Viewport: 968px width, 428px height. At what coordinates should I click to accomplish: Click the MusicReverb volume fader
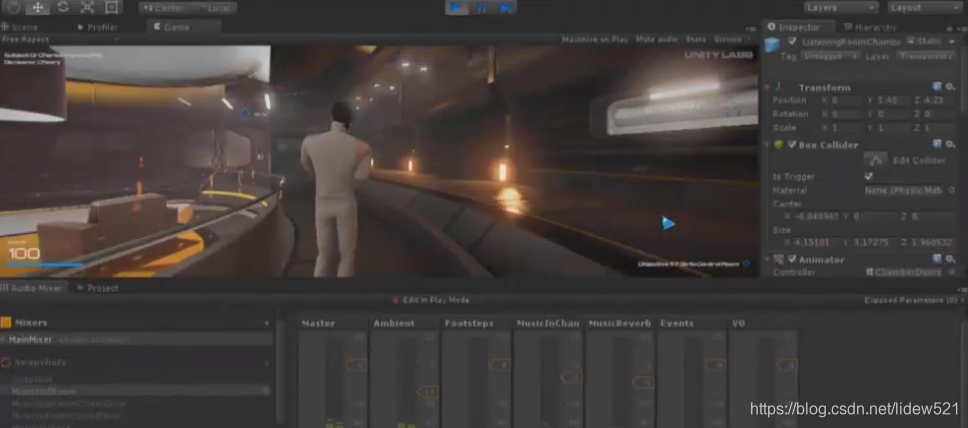click(x=643, y=382)
